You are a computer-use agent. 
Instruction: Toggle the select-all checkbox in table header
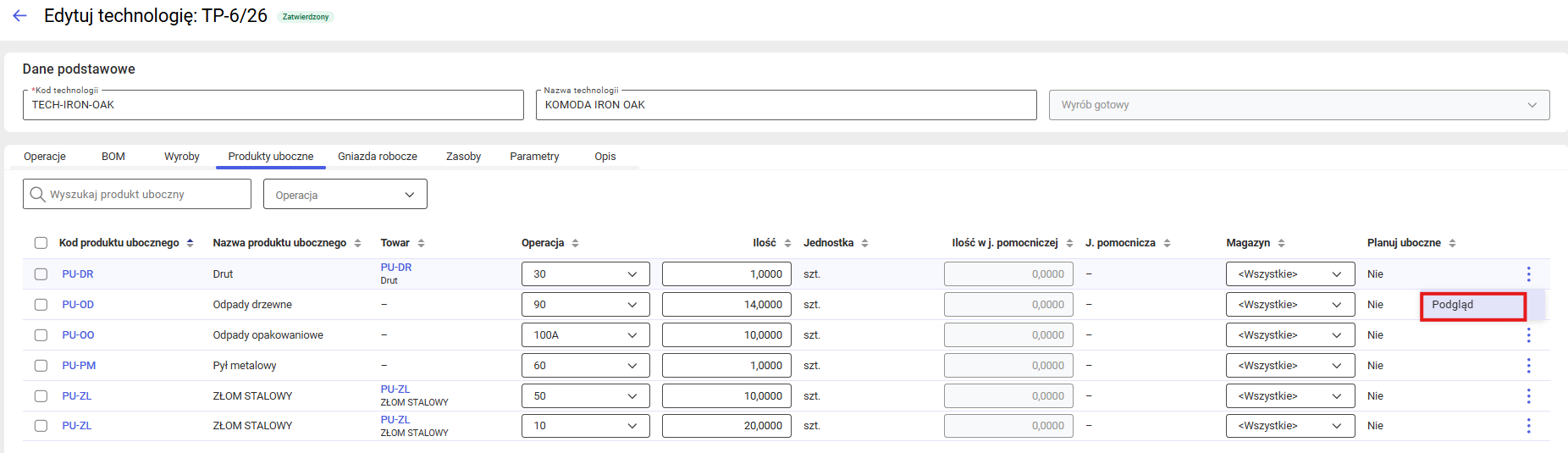click(41, 243)
